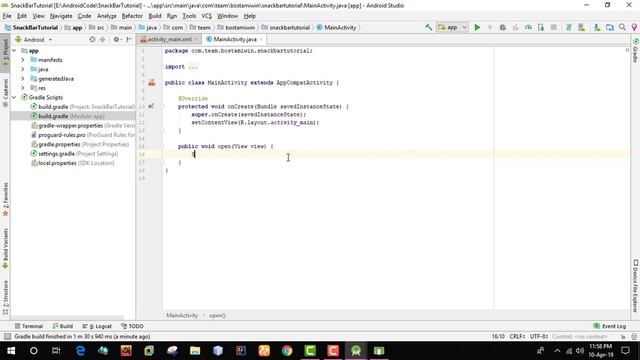Open the Build tool window button
640x360 pixels.
(62, 326)
